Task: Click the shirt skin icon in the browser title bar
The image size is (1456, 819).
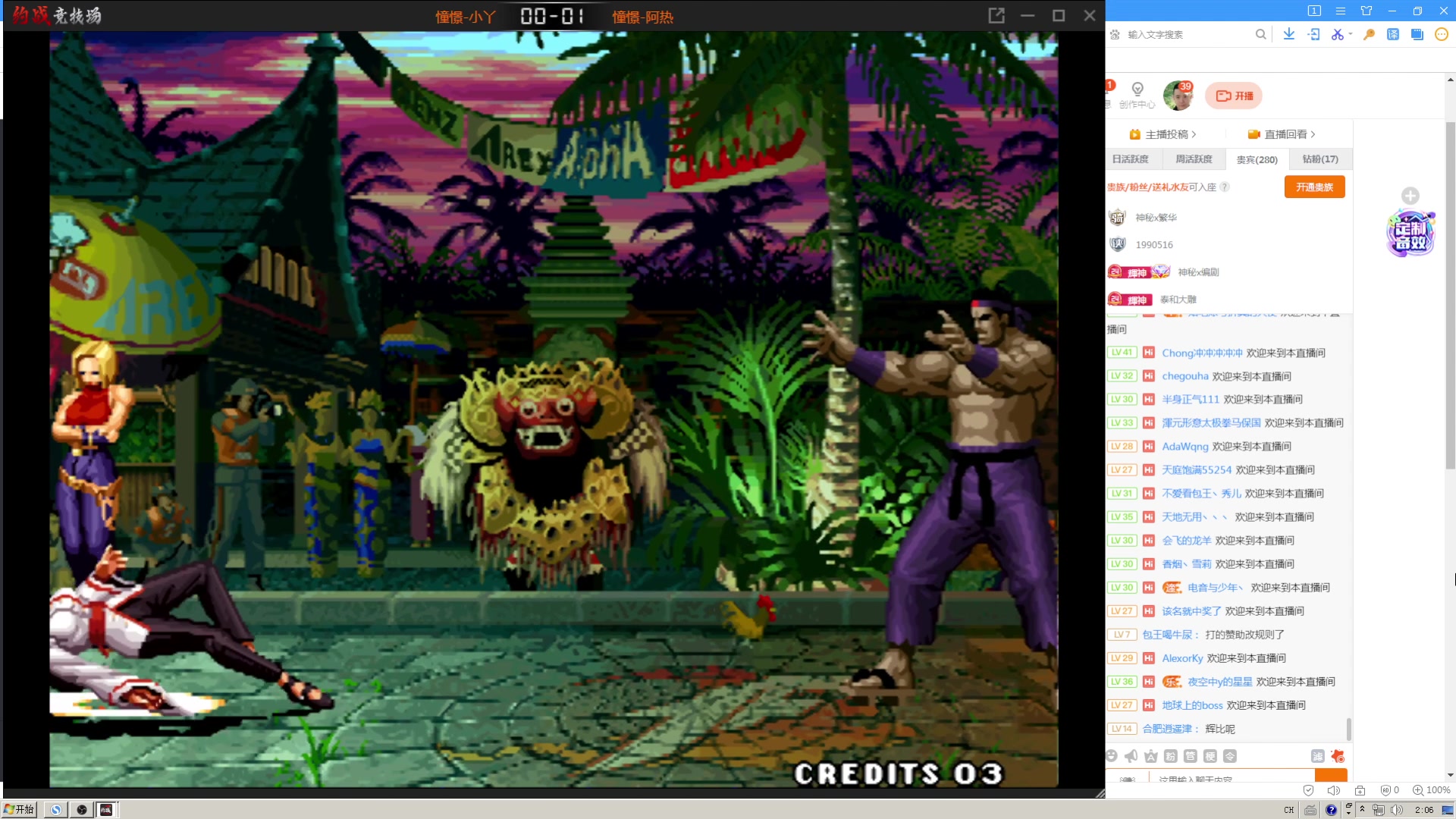Action: (1367, 11)
